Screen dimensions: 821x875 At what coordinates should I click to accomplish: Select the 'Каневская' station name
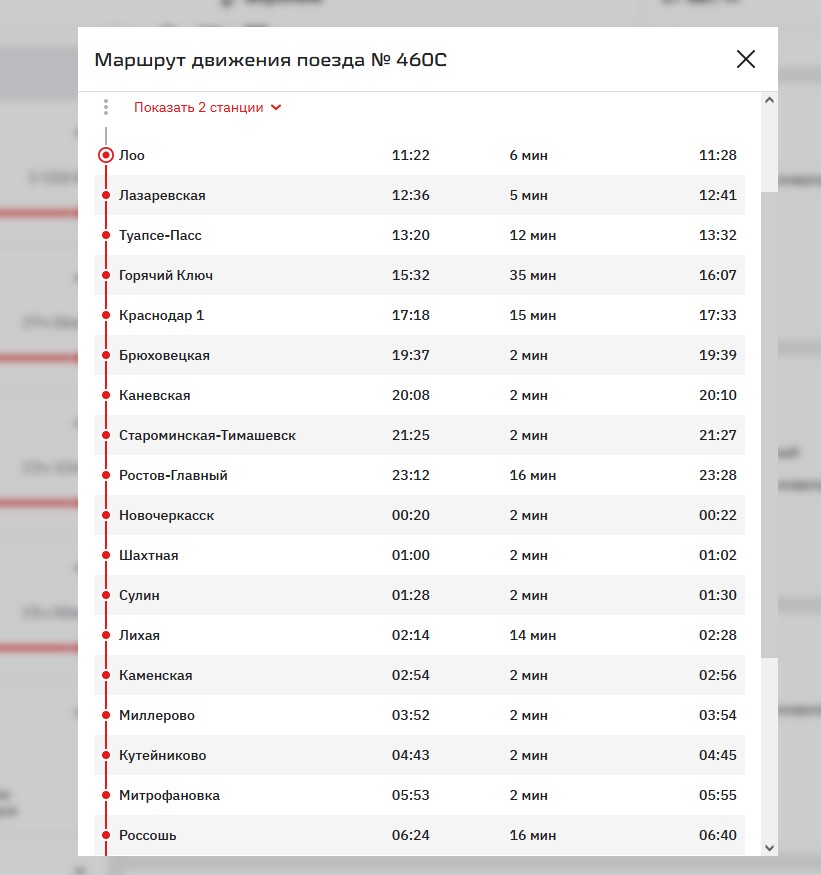coord(155,395)
